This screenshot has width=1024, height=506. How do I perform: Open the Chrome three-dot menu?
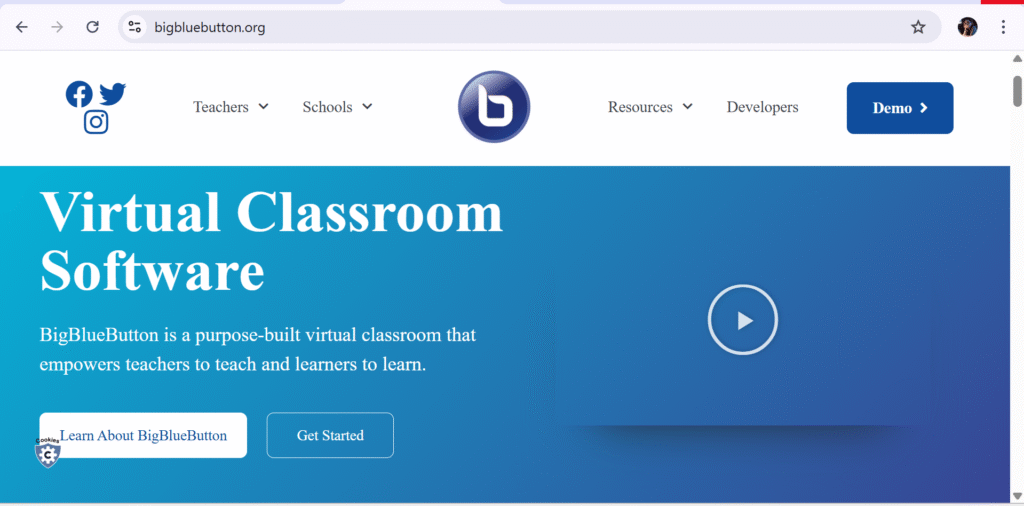point(1004,27)
